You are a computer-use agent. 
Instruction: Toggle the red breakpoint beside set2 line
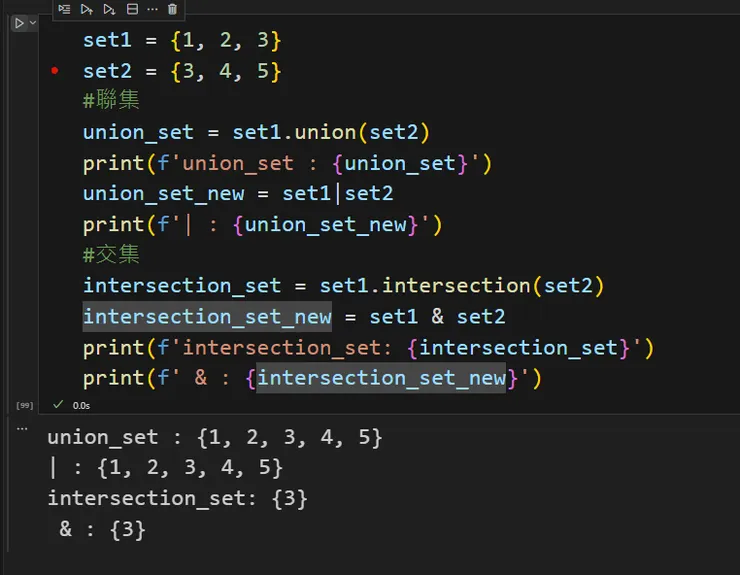click(x=54, y=71)
